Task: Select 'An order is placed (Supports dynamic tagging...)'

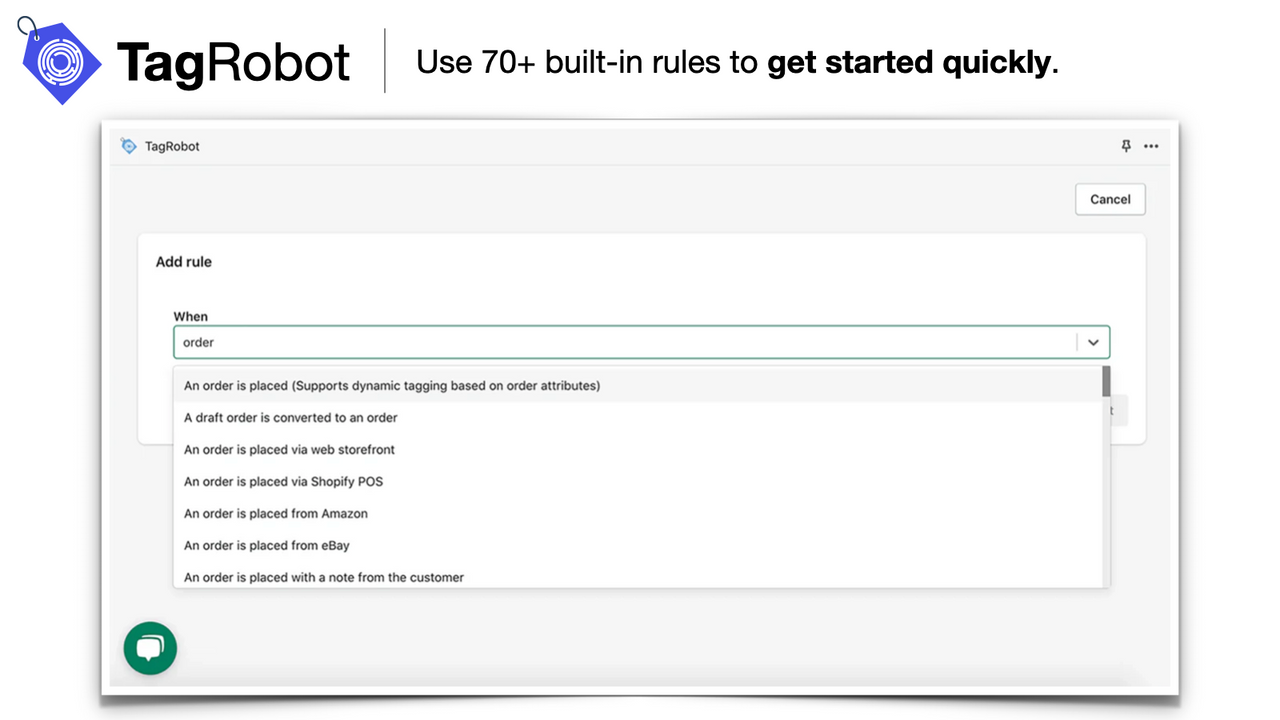Action: [637, 385]
